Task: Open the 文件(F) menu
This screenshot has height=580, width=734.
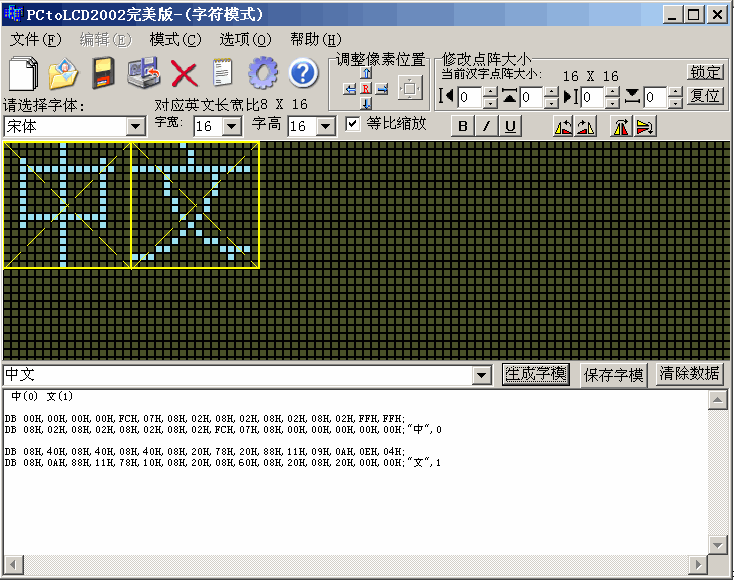Action: (36, 40)
